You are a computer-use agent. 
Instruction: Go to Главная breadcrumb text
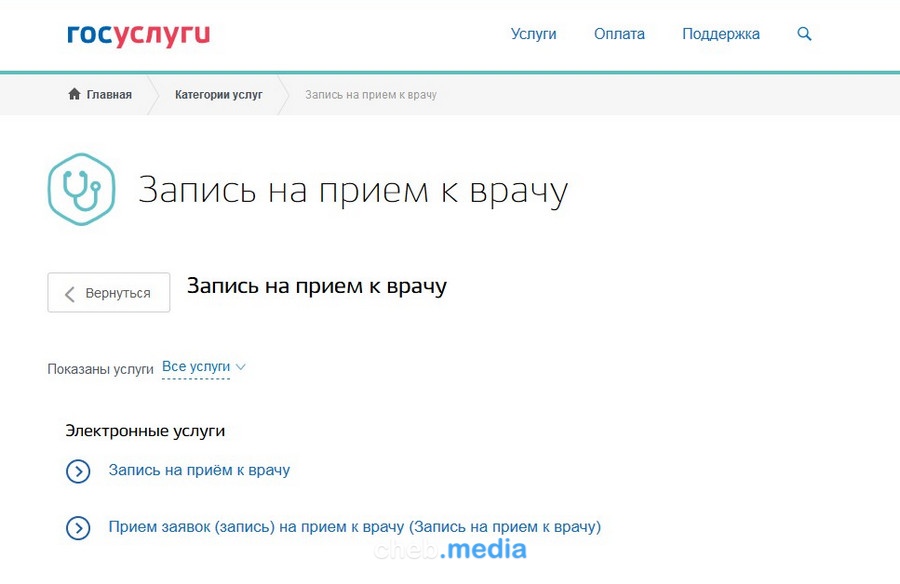pyautogui.click(x=109, y=95)
